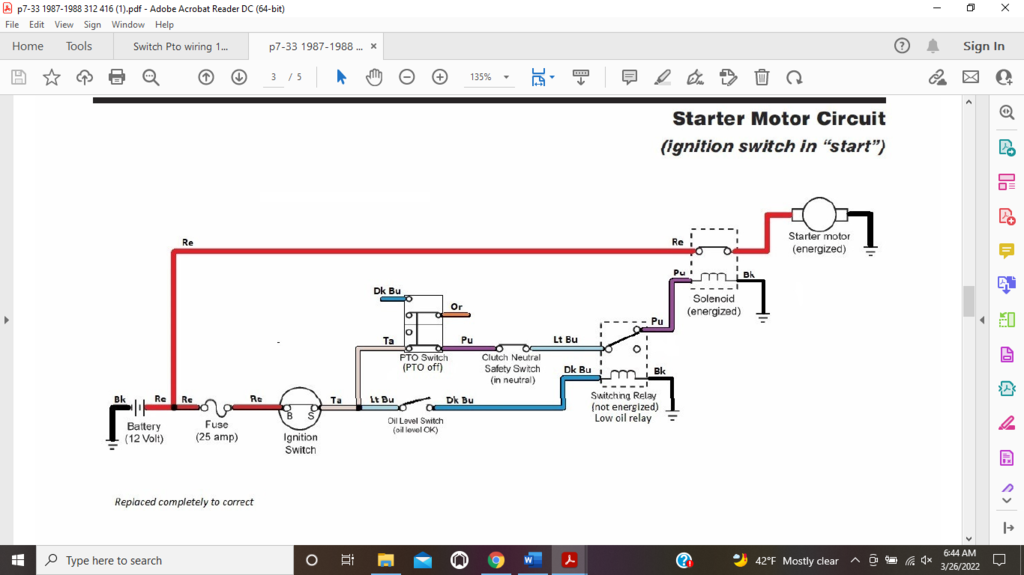Open Word from the Windows taskbar
The image size is (1024, 575).
pos(531,560)
